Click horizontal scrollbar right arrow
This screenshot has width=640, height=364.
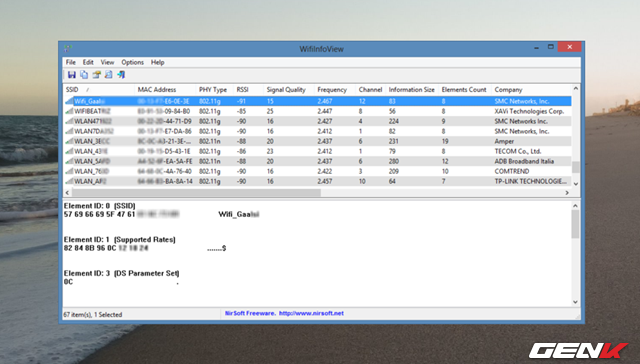click(567, 193)
